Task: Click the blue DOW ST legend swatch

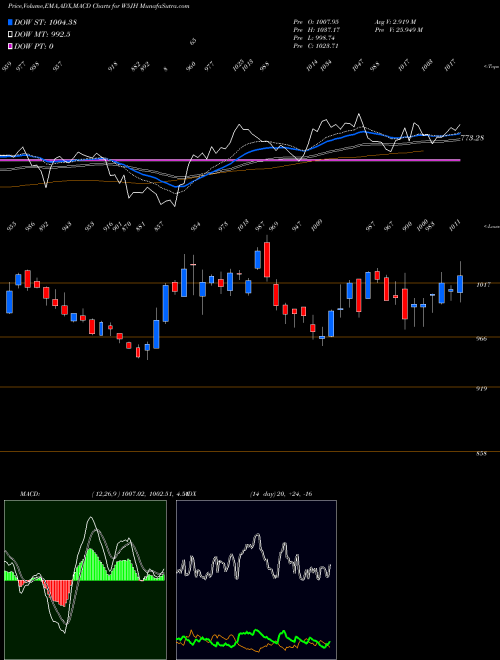Action: (11, 22)
